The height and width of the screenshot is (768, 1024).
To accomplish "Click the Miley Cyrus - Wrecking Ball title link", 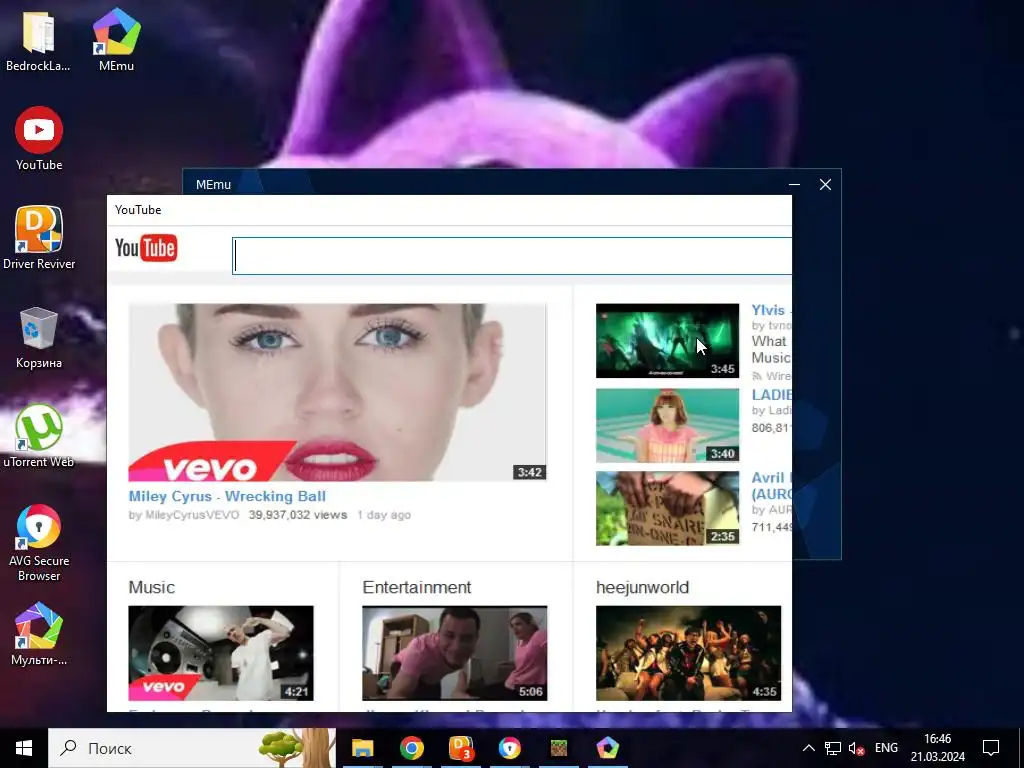I will [227, 496].
